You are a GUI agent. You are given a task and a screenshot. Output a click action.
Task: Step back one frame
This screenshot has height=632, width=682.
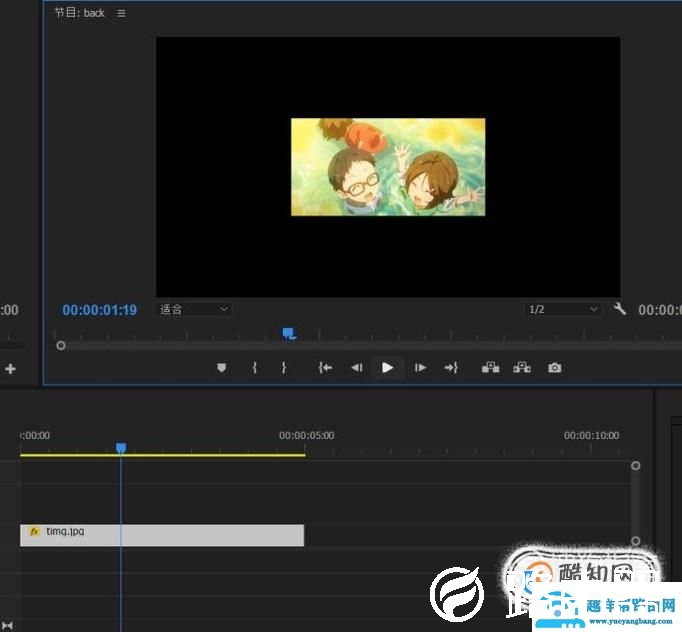[x=357, y=368]
